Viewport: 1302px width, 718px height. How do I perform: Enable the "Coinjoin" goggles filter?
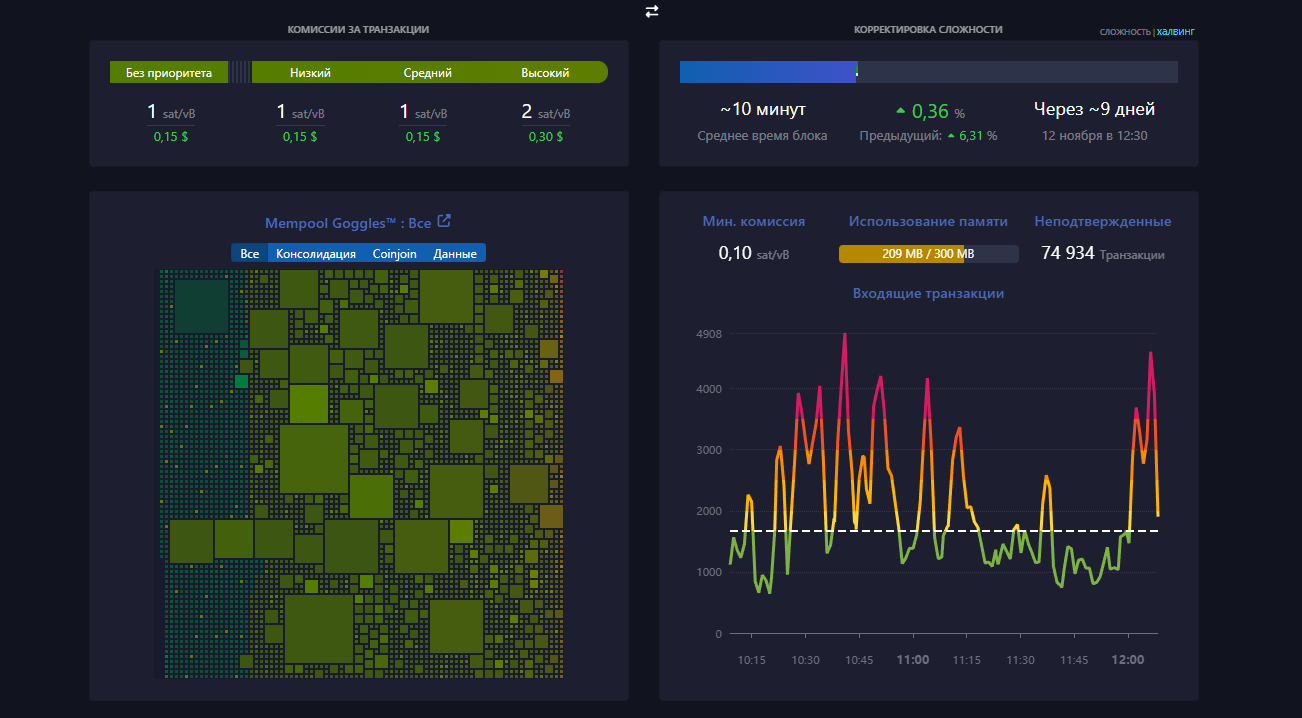coord(394,254)
